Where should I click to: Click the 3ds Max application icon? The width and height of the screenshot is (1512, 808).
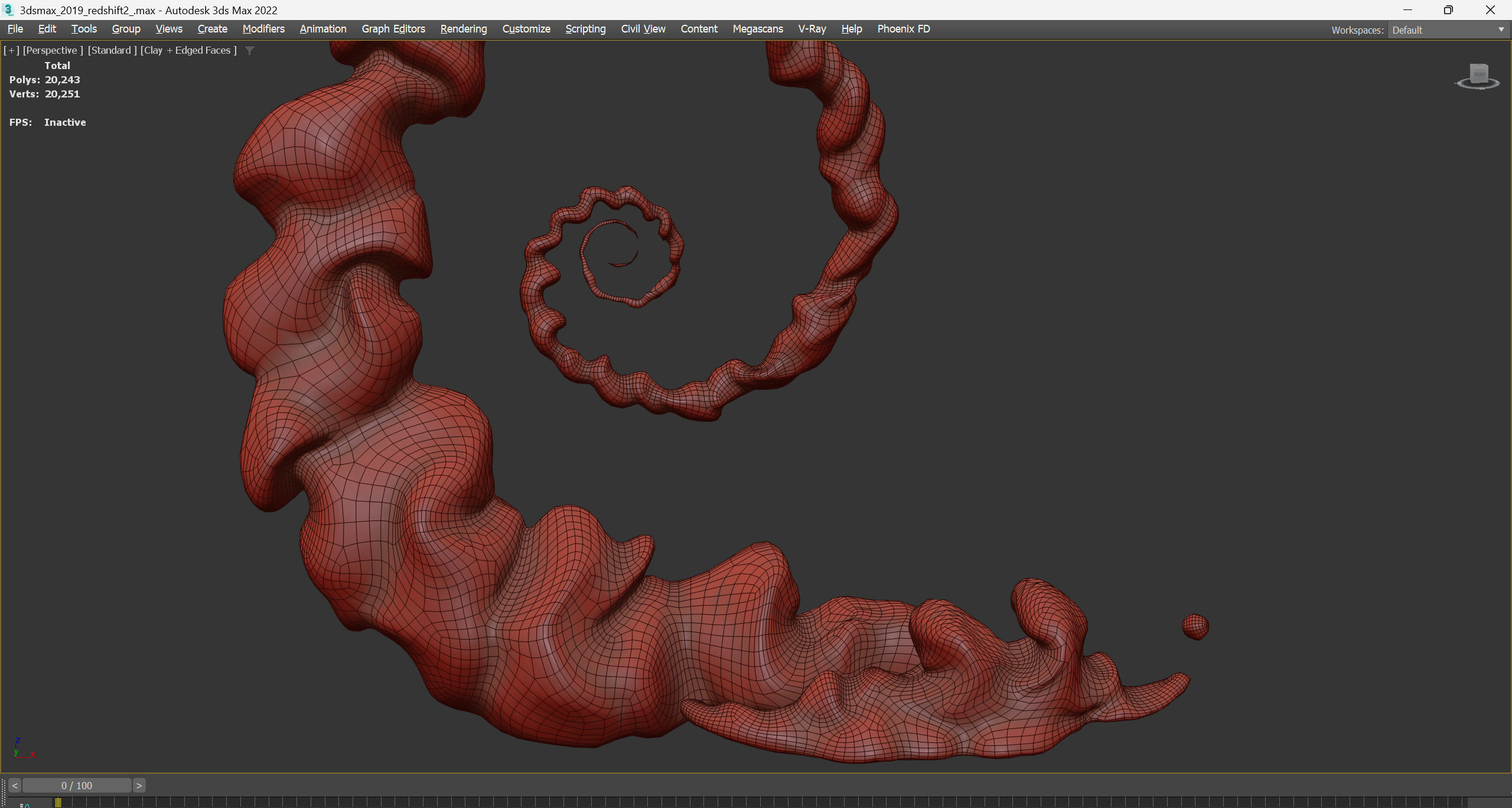coord(8,10)
